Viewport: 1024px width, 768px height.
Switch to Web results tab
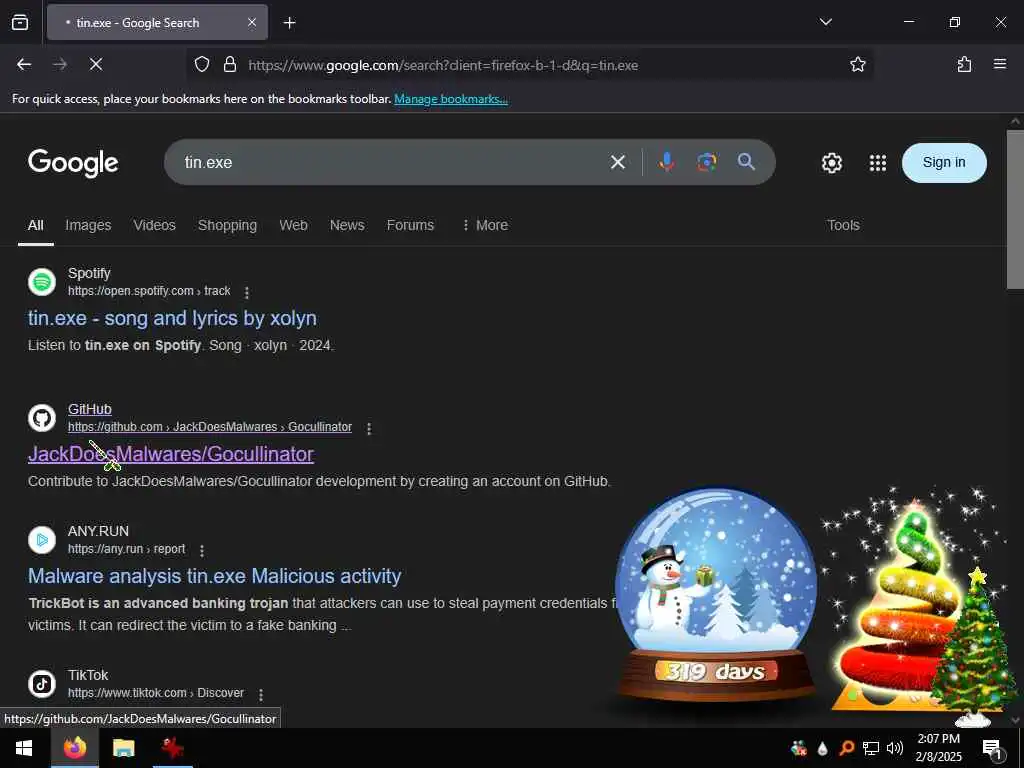[293, 225]
